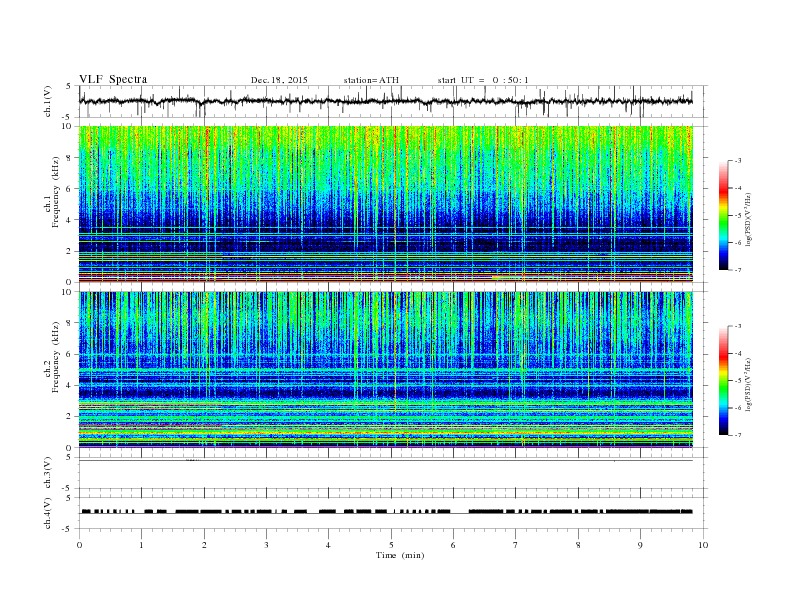This screenshot has width=792, height=612.
Task: Click the ch.4 voltage pulse trace
Action: point(386,512)
